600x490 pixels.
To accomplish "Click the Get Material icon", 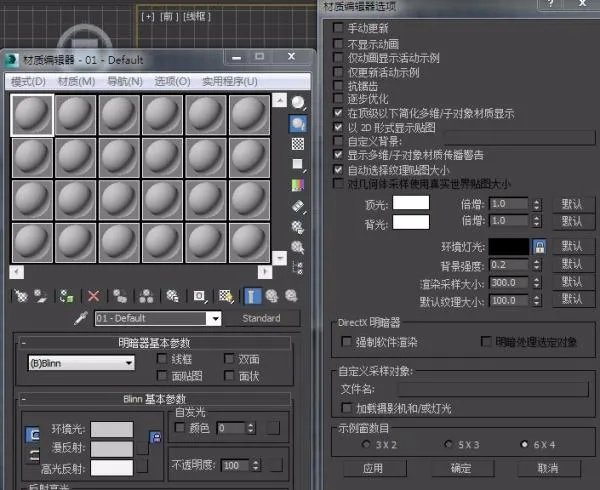I will [21, 296].
